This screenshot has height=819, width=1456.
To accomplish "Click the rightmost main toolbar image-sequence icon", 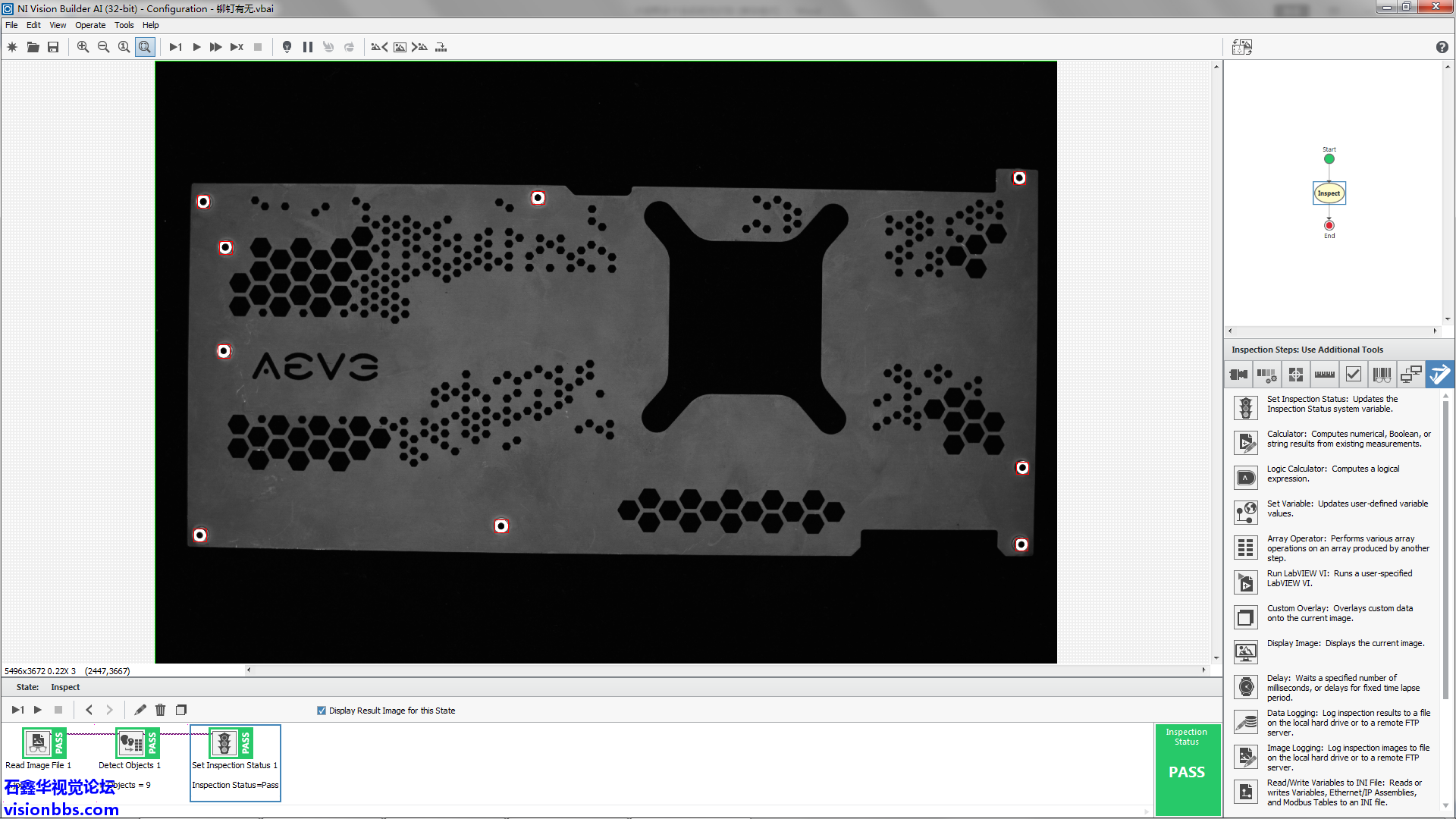I will point(441,47).
